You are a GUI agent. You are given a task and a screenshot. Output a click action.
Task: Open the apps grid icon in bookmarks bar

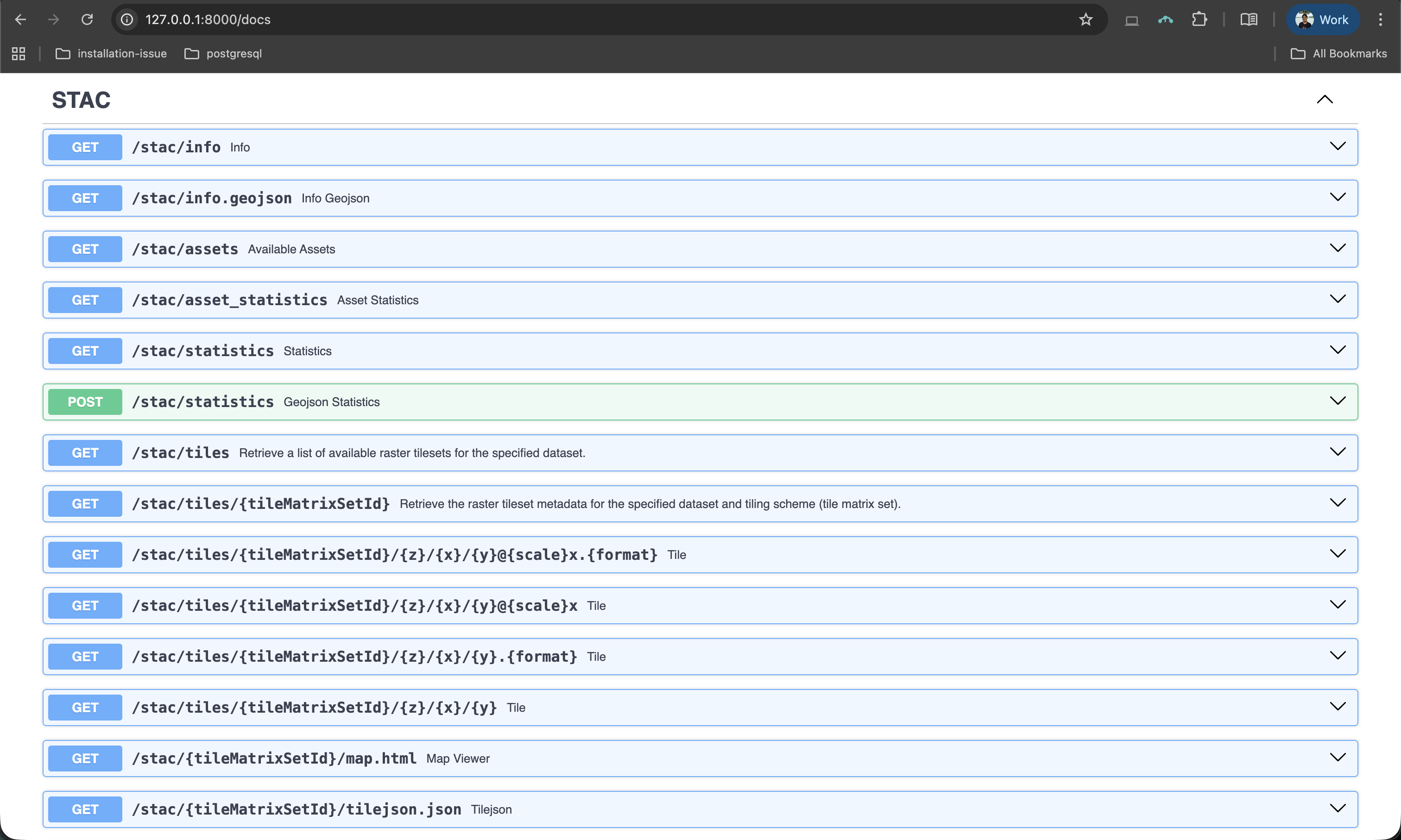(19, 54)
